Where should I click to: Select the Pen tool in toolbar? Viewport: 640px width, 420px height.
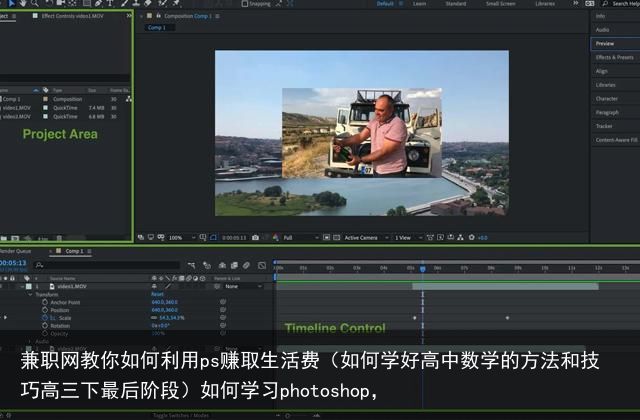(98, 3)
